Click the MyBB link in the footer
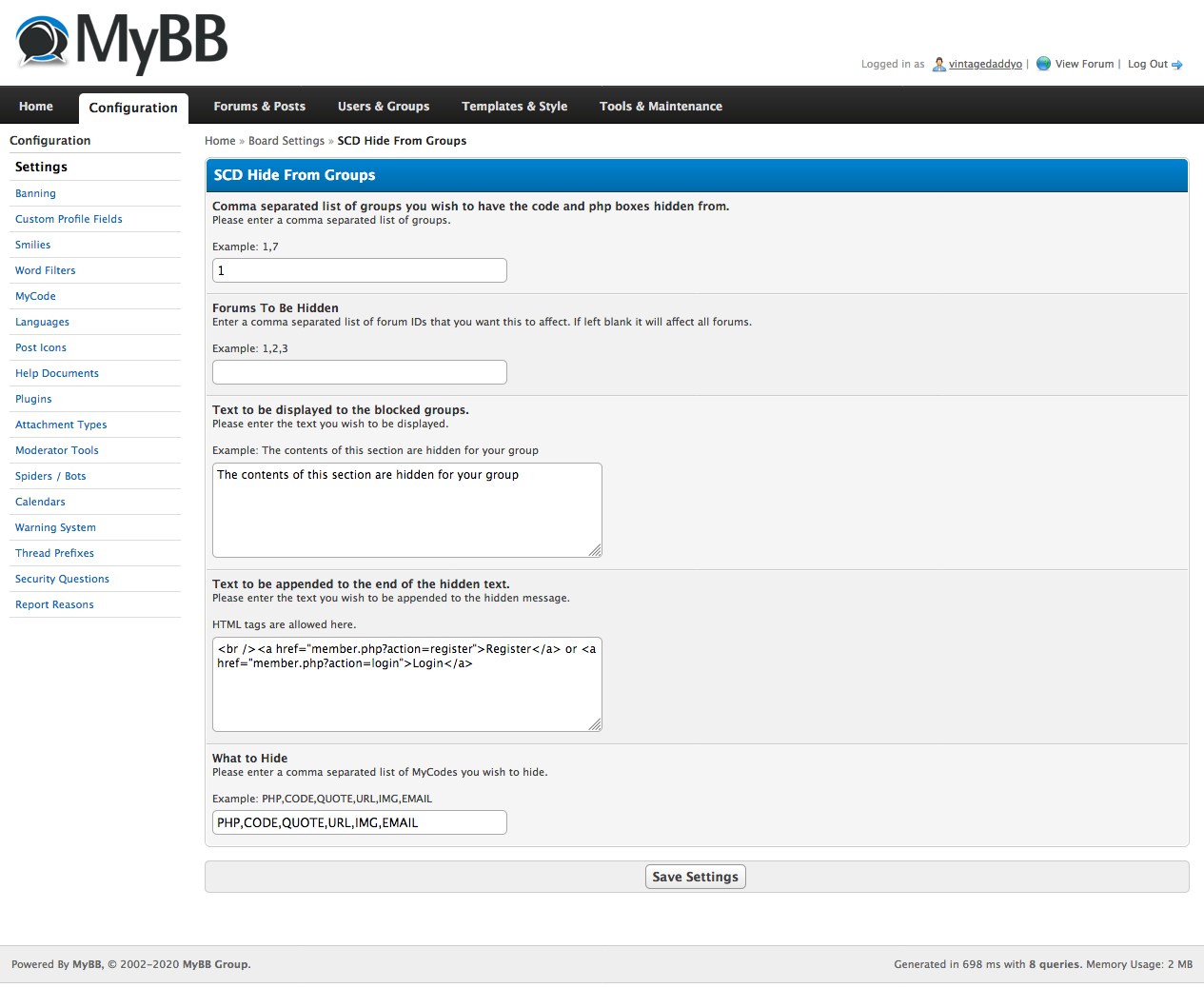The image size is (1204, 988). pos(87,964)
